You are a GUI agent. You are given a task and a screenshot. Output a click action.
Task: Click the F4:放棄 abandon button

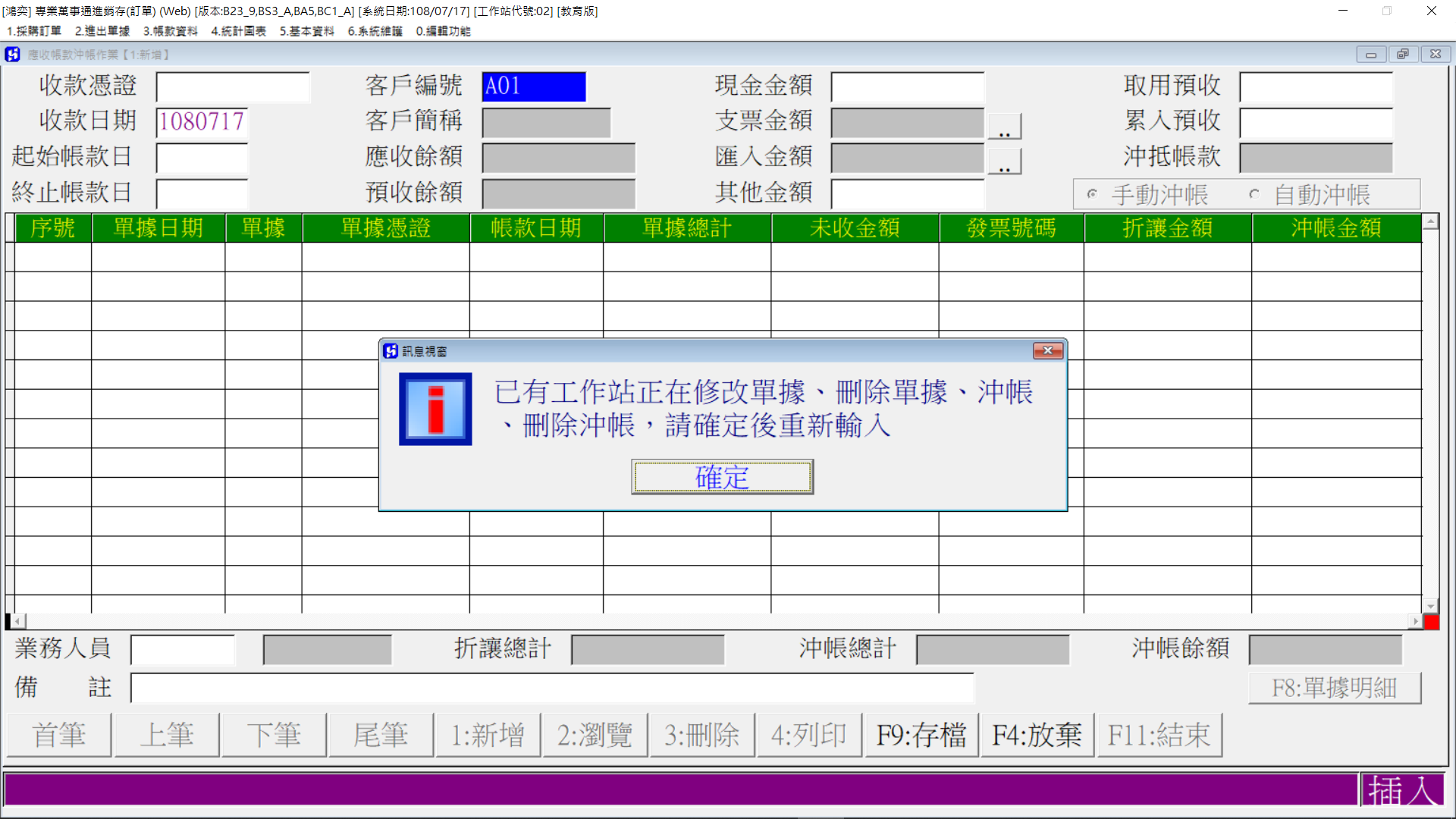[1037, 735]
